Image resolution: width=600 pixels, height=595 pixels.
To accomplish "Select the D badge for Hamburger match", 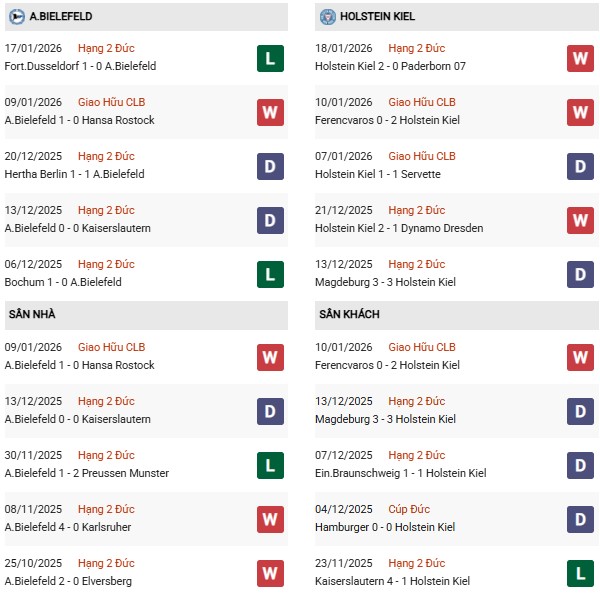I will pyautogui.click(x=580, y=519).
